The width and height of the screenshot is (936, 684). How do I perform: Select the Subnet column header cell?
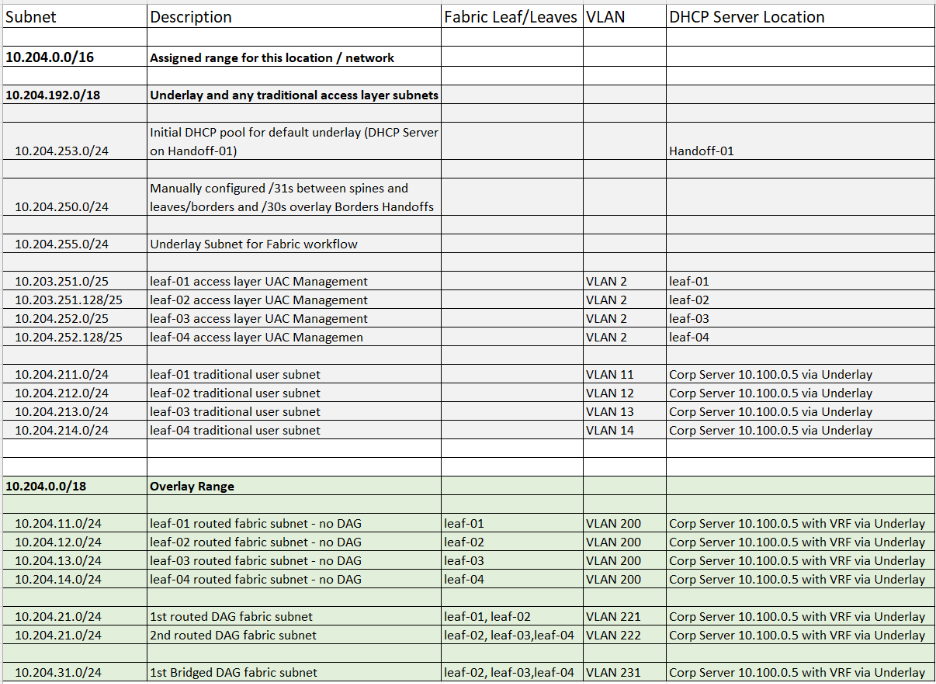pos(75,17)
